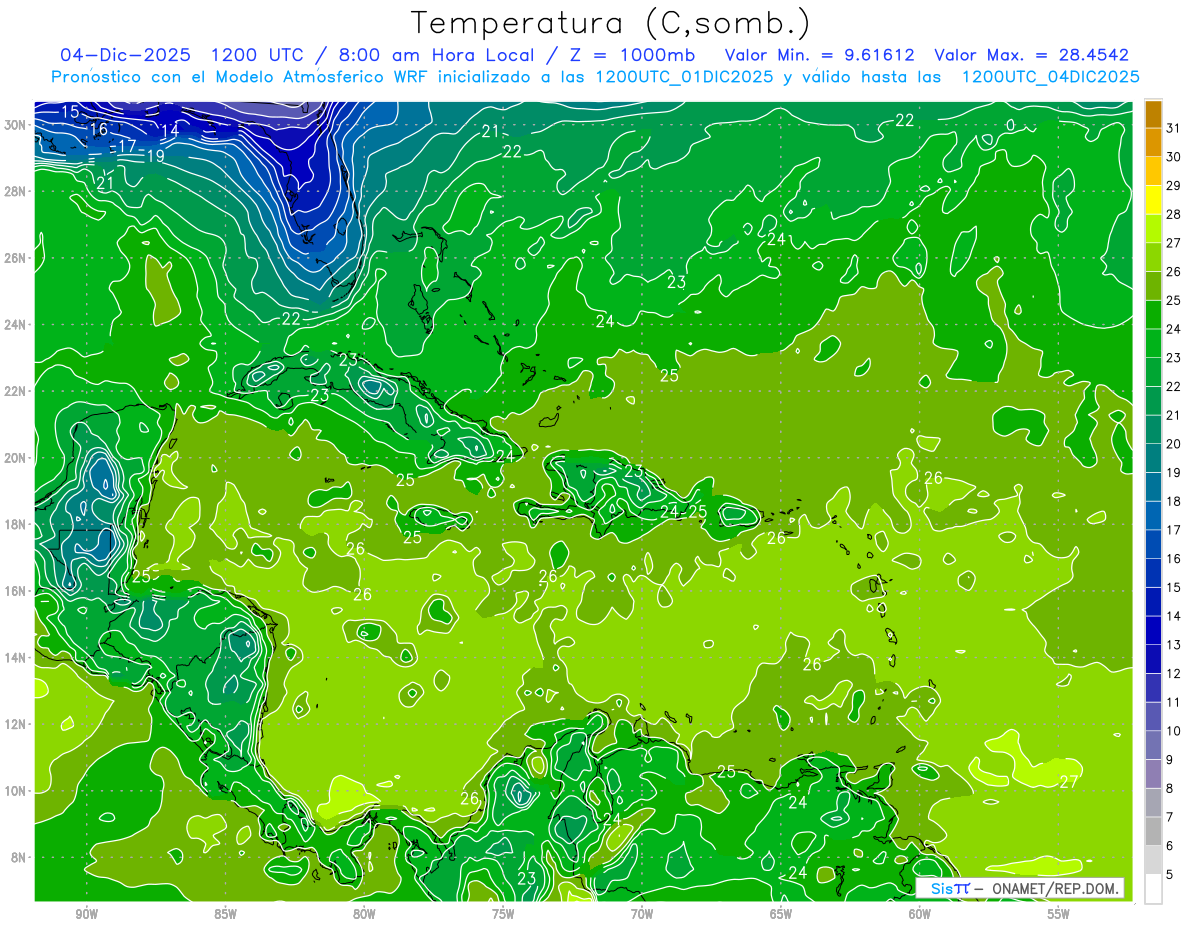Click the "12N" latitude axis label
The image size is (1200, 927).
coord(17,724)
